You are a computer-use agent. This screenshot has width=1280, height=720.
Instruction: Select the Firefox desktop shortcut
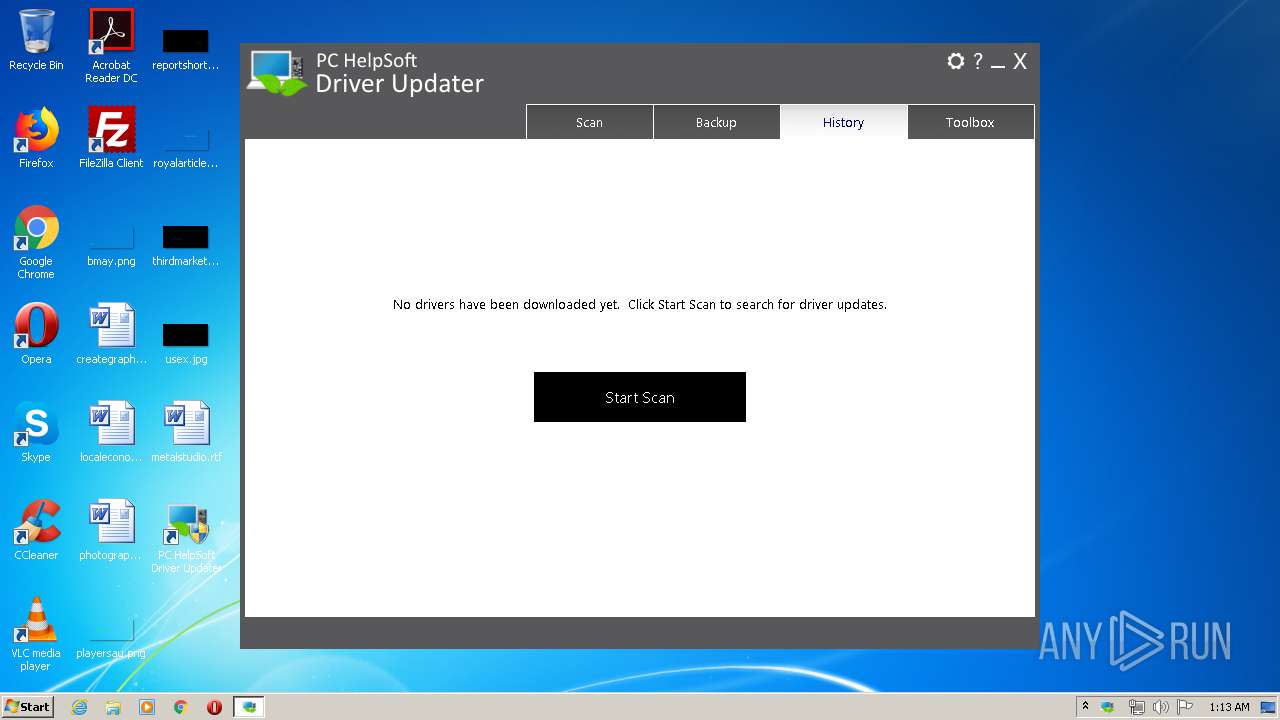36,138
